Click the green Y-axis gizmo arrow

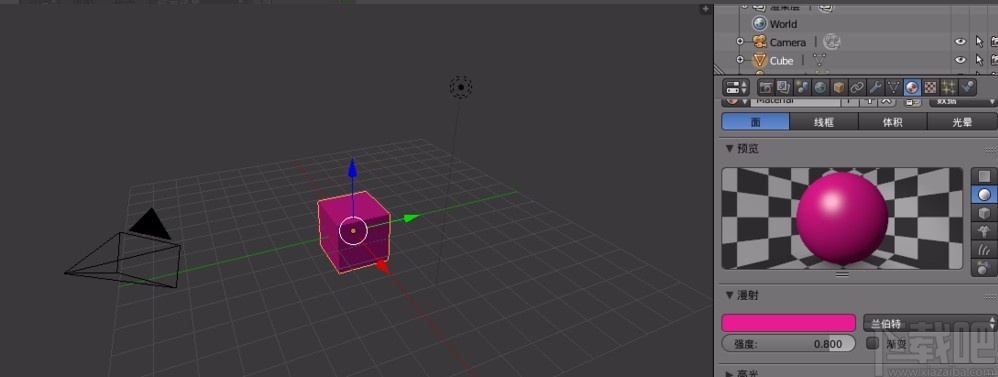click(411, 218)
